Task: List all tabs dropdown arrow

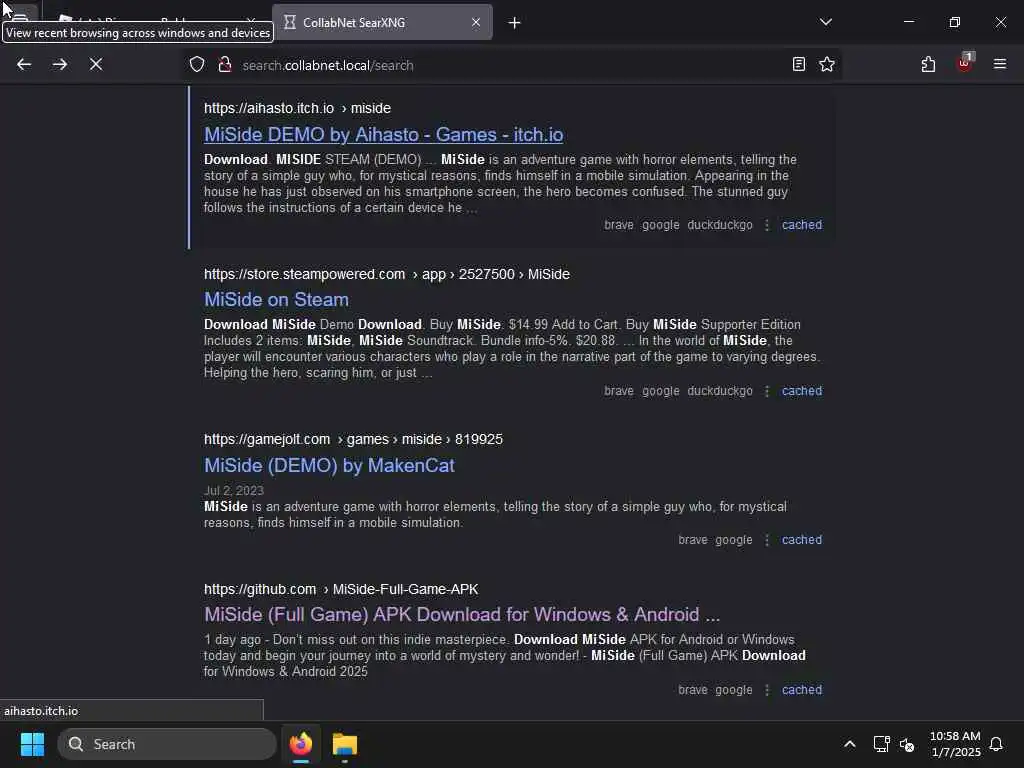Action: click(825, 22)
